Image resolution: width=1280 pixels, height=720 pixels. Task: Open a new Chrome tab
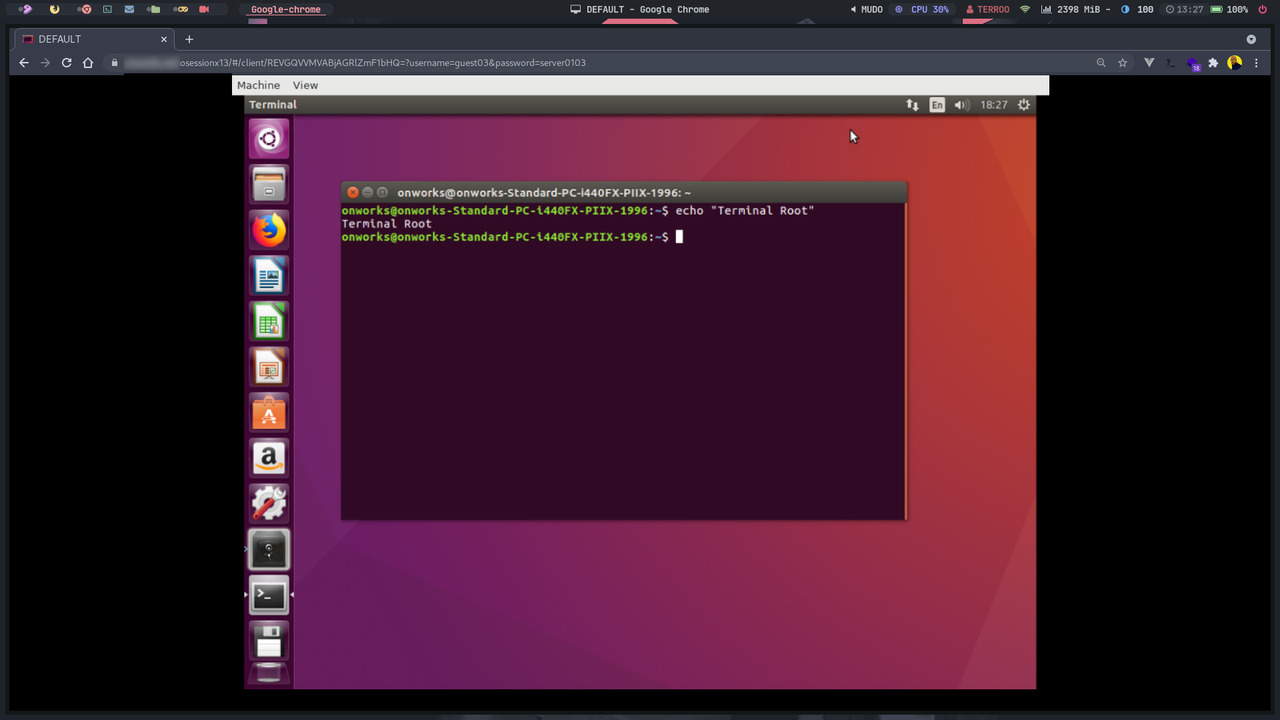[189, 39]
